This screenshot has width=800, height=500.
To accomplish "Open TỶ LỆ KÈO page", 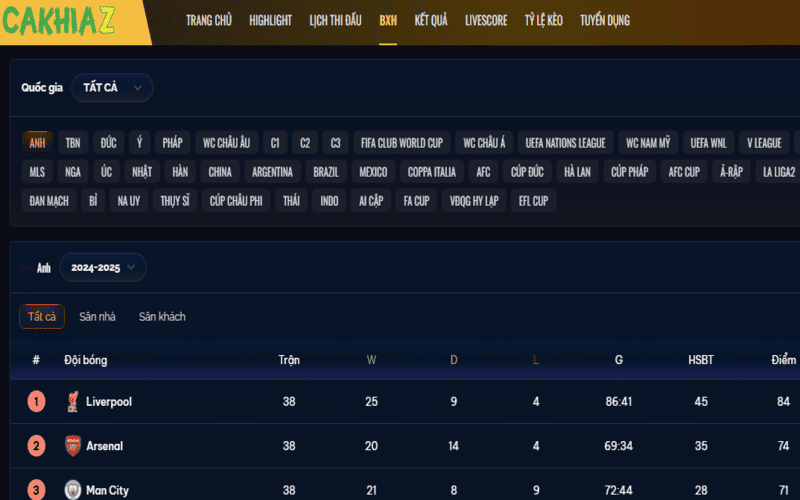I will tap(544, 20).
